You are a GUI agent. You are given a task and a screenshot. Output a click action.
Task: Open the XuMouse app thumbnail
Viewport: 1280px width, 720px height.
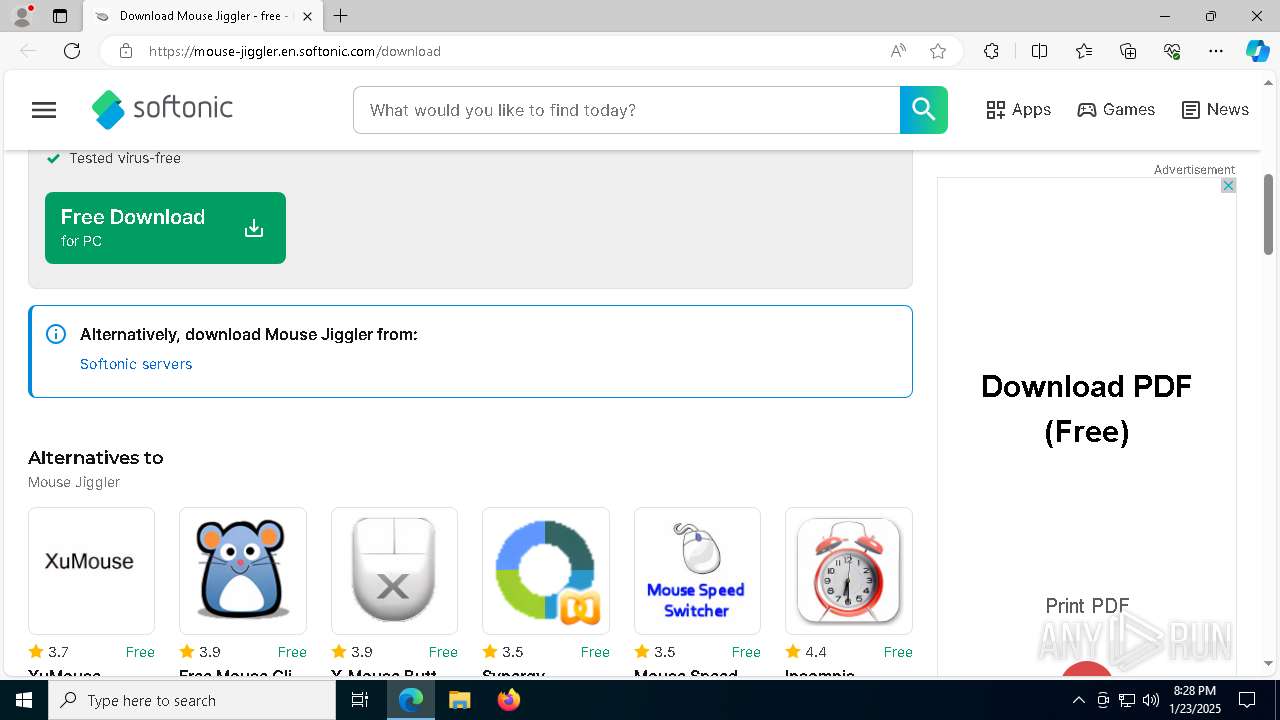[x=91, y=570]
